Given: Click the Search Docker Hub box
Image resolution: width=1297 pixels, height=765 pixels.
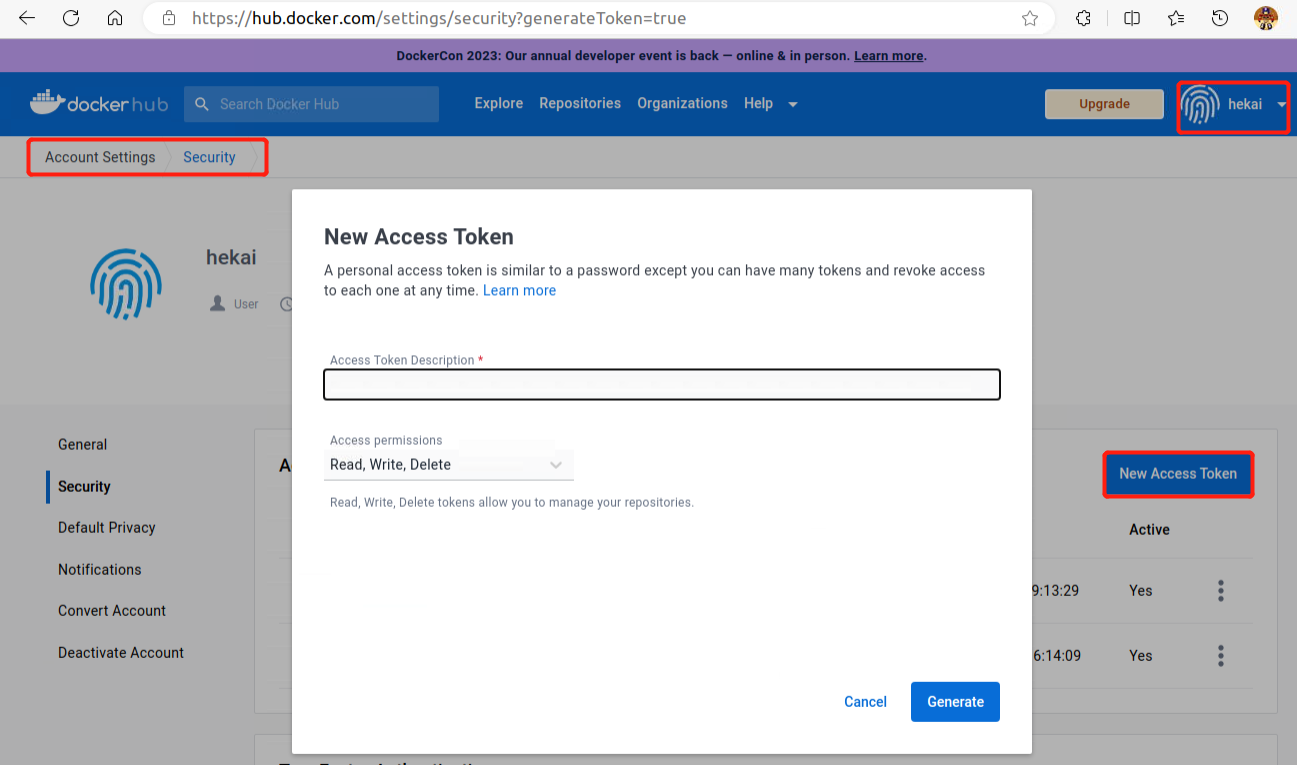Looking at the screenshot, I should (311, 104).
